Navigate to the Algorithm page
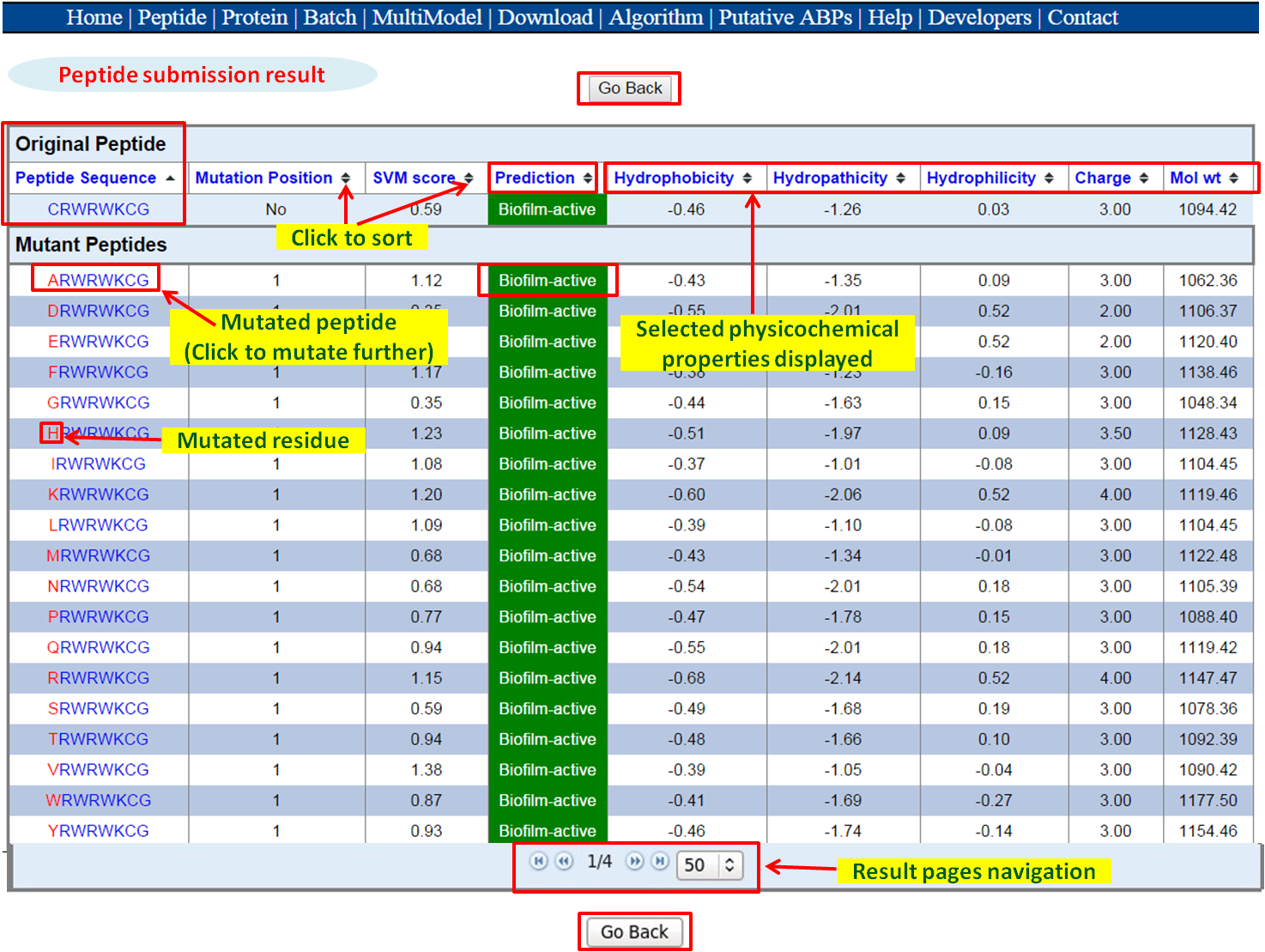This screenshot has height=952, width=1265. click(655, 17)
